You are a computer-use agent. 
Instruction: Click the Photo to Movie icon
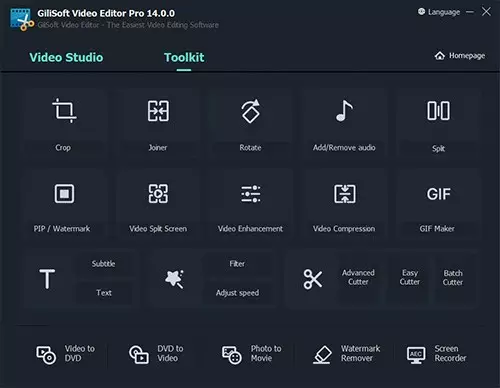pos(232,355)
